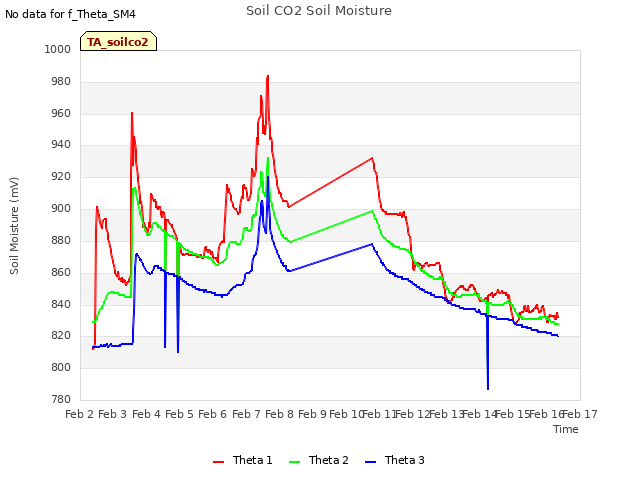Click the Feb 3 x-axis label
Screen dimensions: 640x480
pyautogui.click(x=113, y=414)
